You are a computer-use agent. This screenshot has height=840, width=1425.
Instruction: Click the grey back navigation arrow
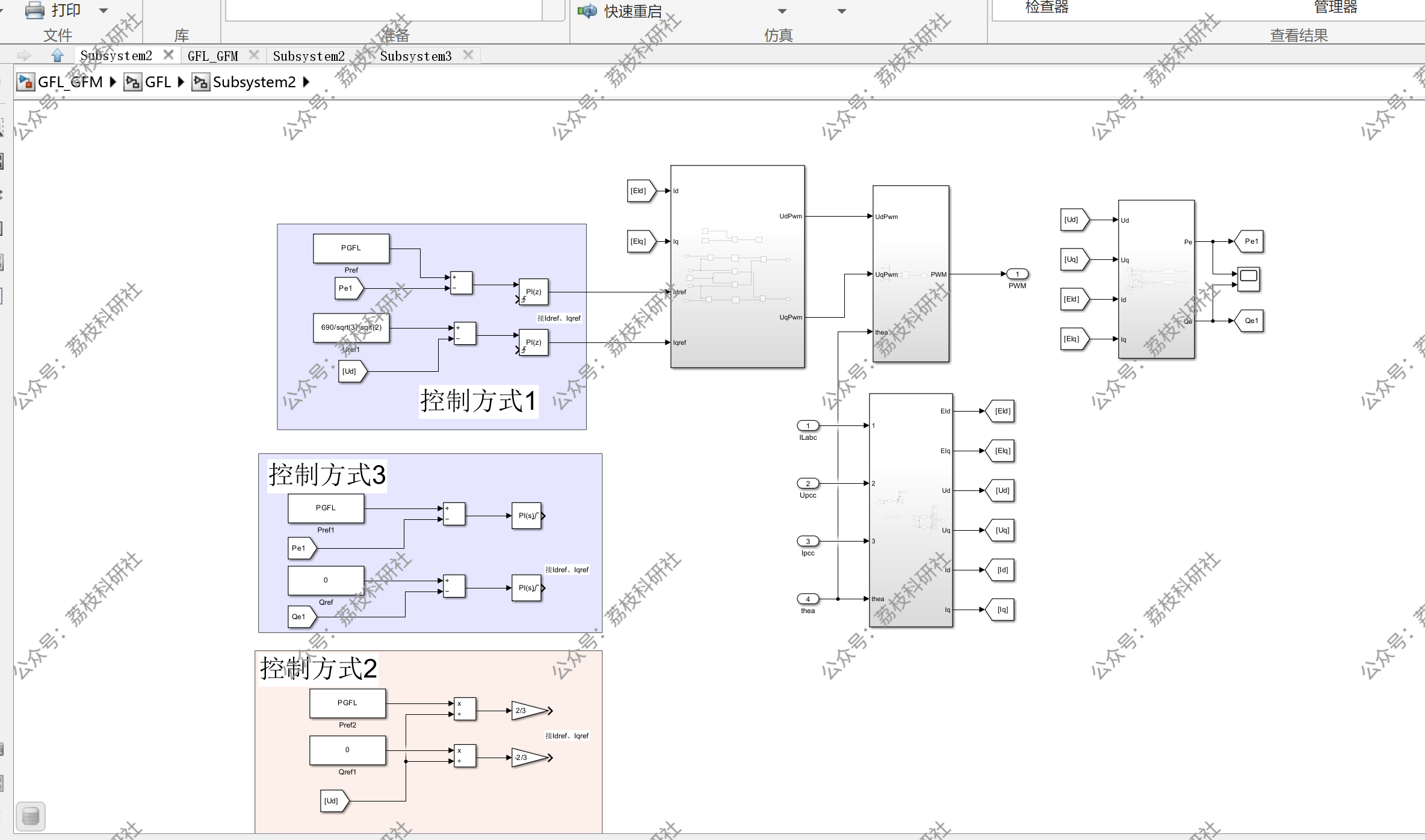[24, 55]
